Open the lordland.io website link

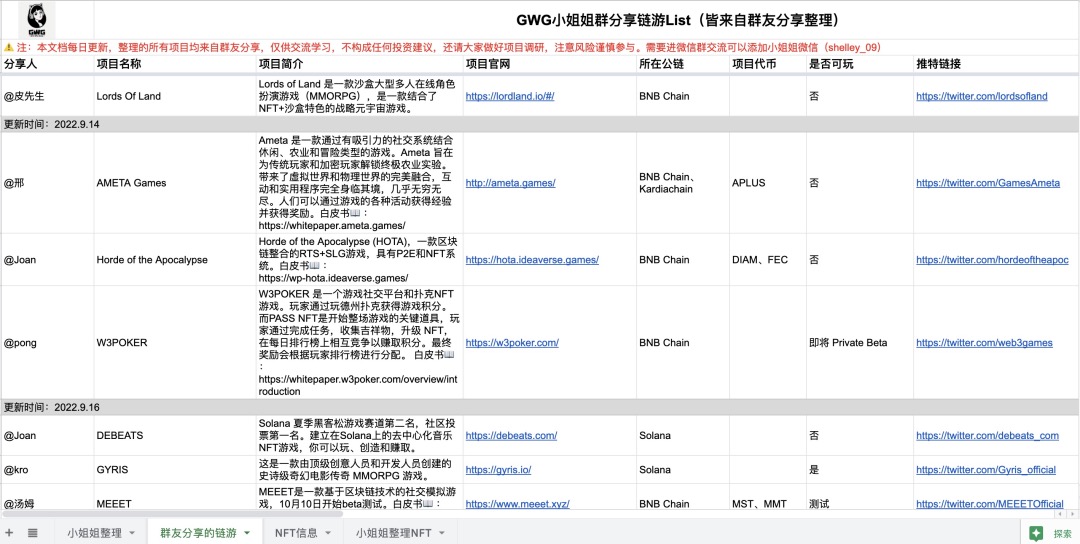coord(510,96)
